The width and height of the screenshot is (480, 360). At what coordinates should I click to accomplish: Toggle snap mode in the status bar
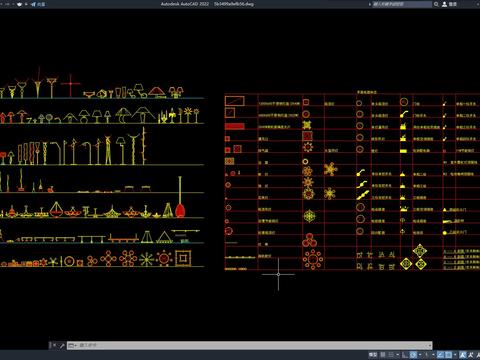pos(391,355)
